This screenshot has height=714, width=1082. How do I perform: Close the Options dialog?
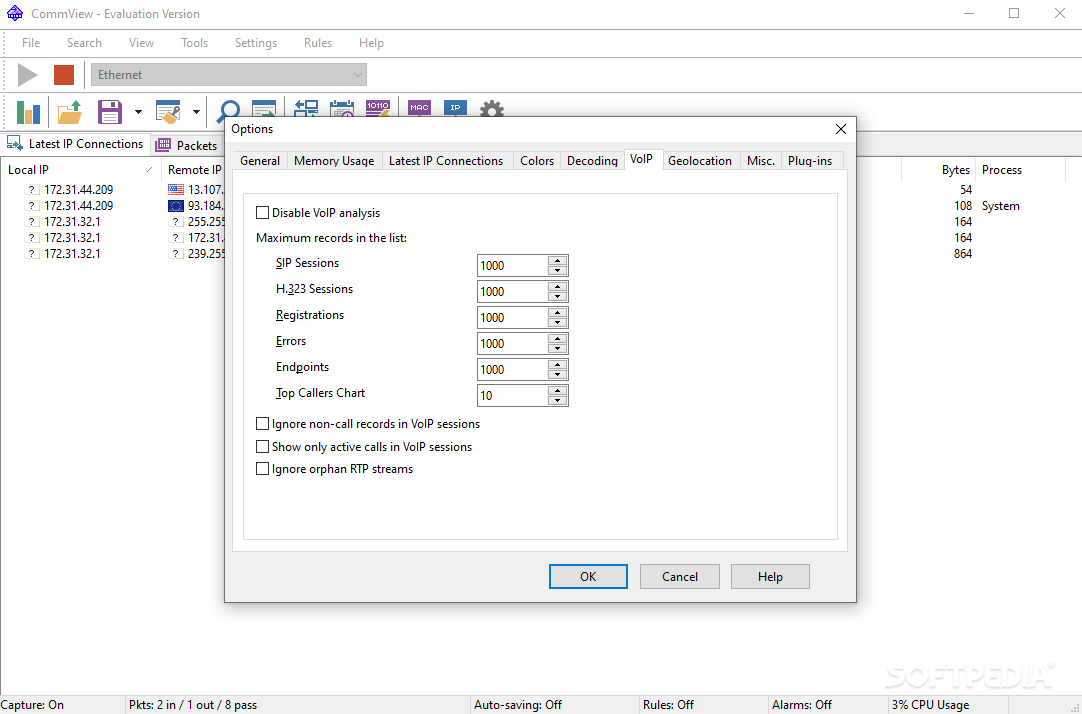tap(840, 129)
